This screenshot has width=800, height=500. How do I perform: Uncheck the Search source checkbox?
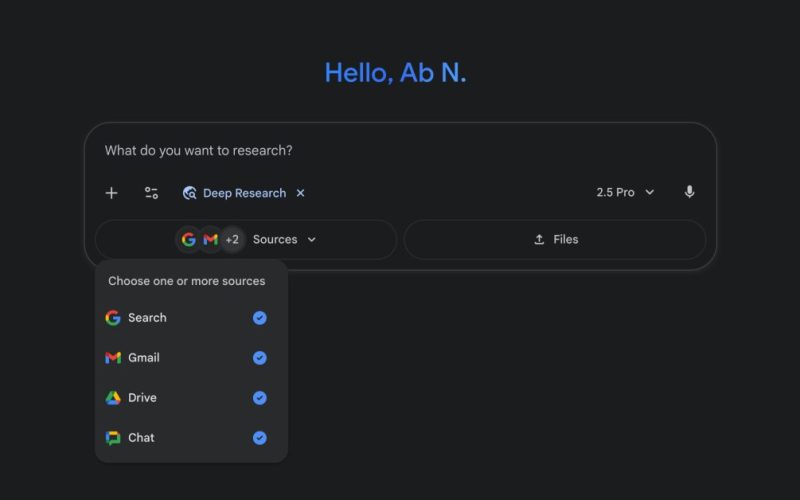click(x=260, y=318)
